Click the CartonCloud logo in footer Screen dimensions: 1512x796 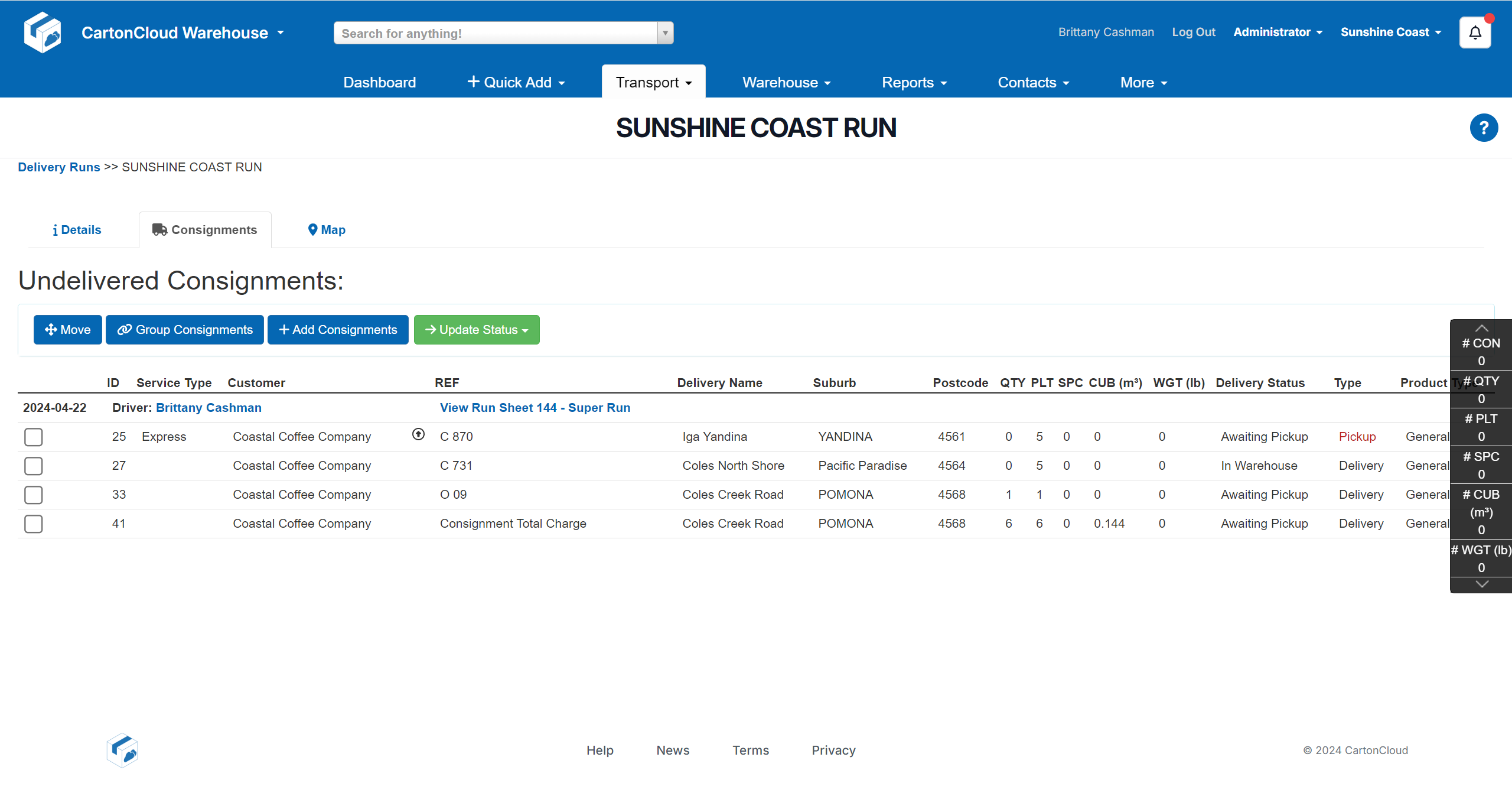click(122, 750)
